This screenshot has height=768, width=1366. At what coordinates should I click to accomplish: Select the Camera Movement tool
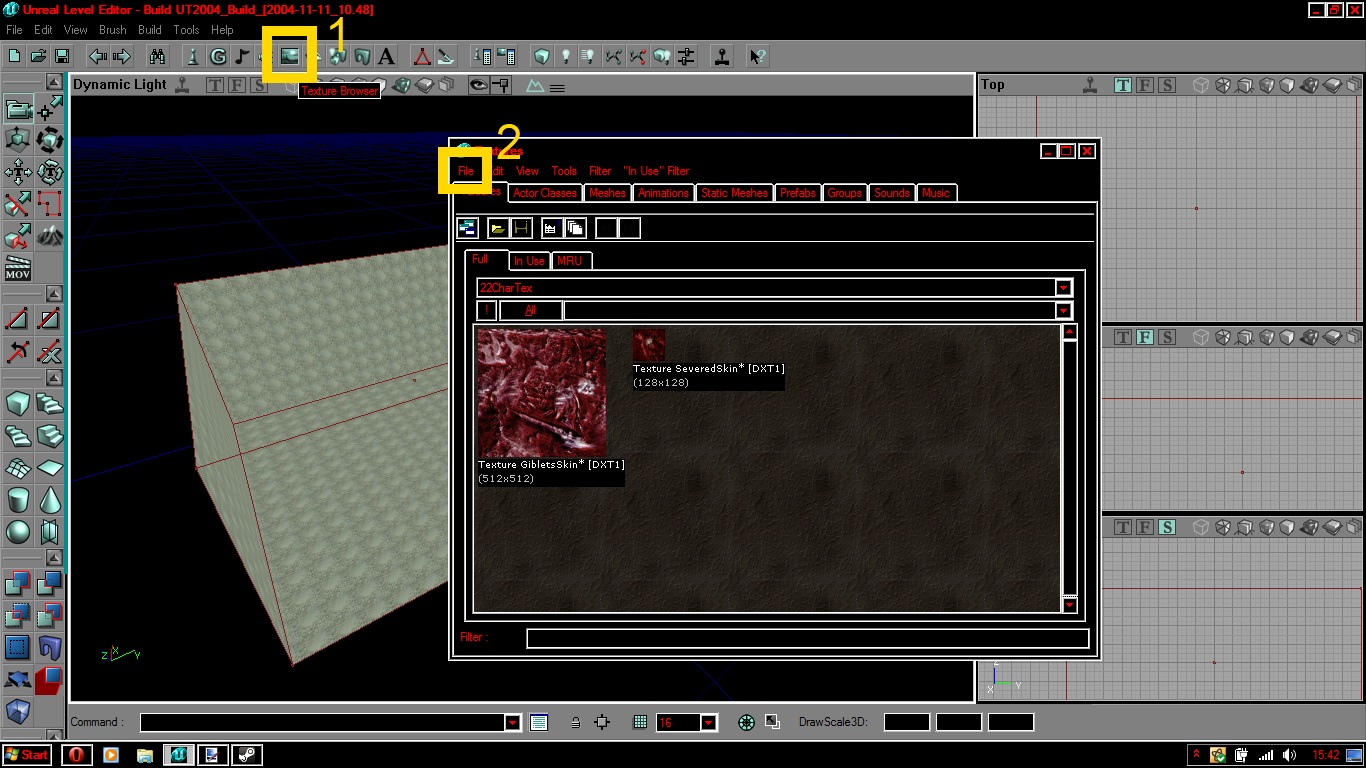18,108
